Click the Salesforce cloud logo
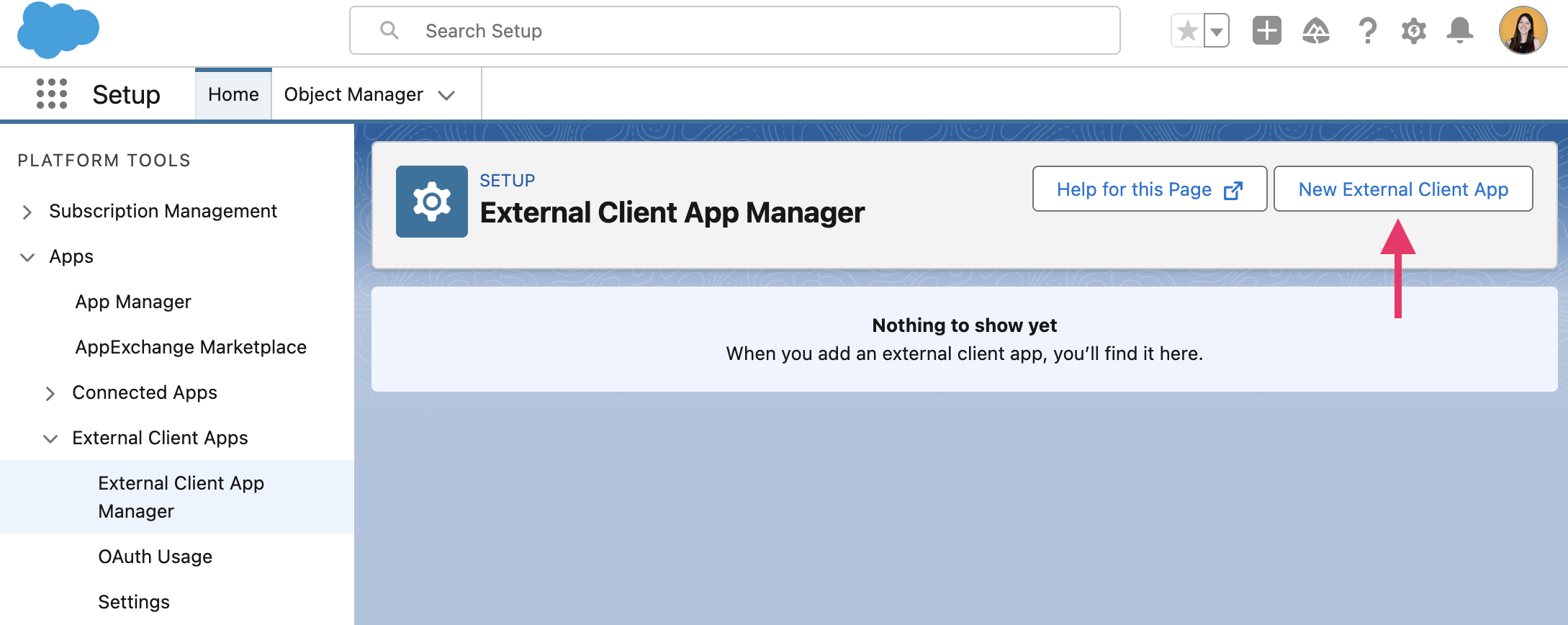The width and height of the screenshot is (1568, 625). [x=58, y=30]
